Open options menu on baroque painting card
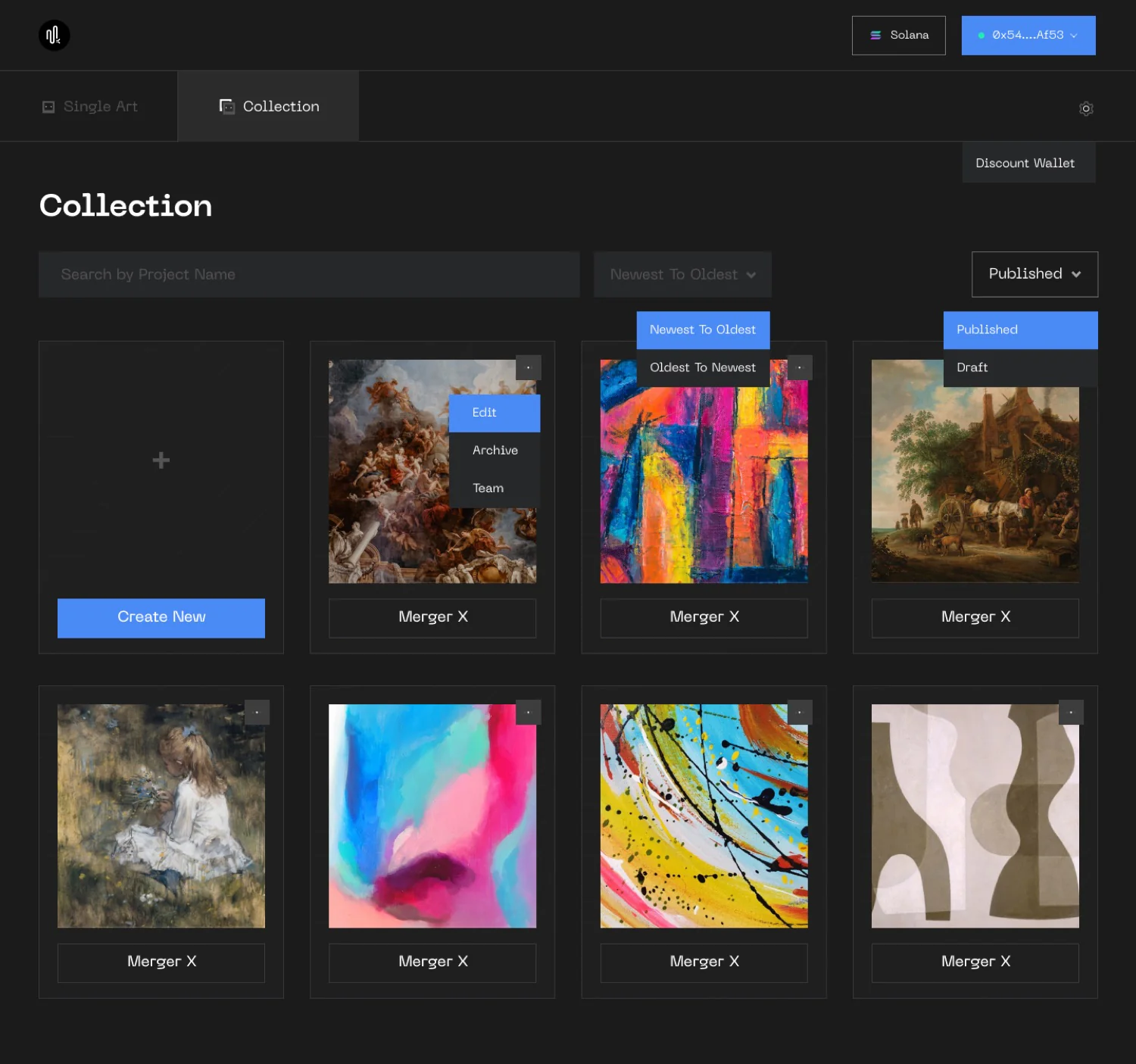Image resolution: width=1136 pixels, height=1064 pixels. click(x=529, y=367)
